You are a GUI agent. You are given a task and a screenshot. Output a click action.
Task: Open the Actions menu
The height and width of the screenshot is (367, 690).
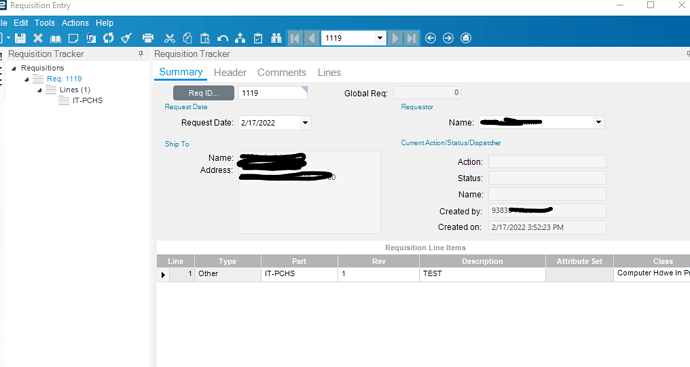[75, 23]
